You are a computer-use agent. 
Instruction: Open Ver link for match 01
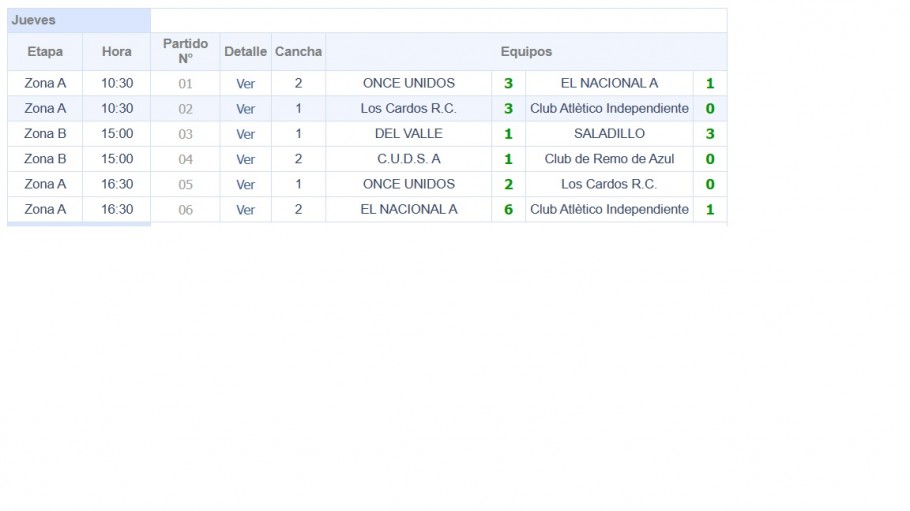coord(245,84)
